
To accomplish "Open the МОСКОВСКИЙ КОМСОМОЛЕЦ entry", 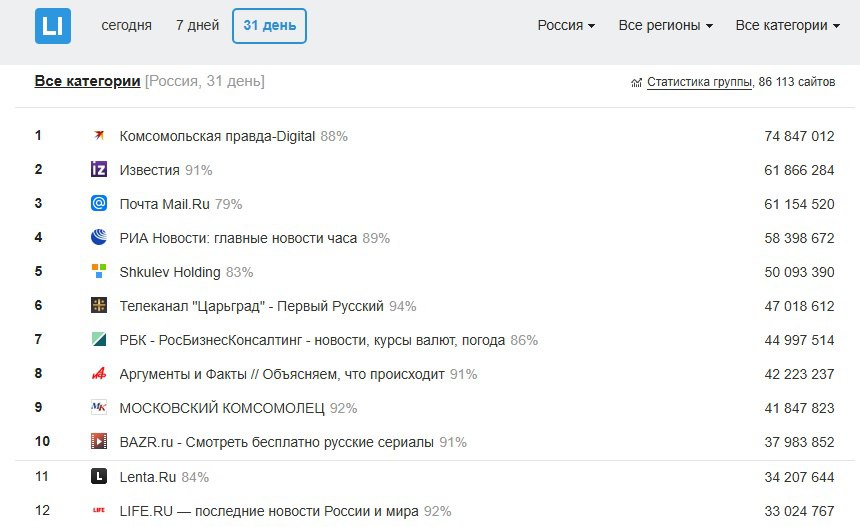I will 221,408.
